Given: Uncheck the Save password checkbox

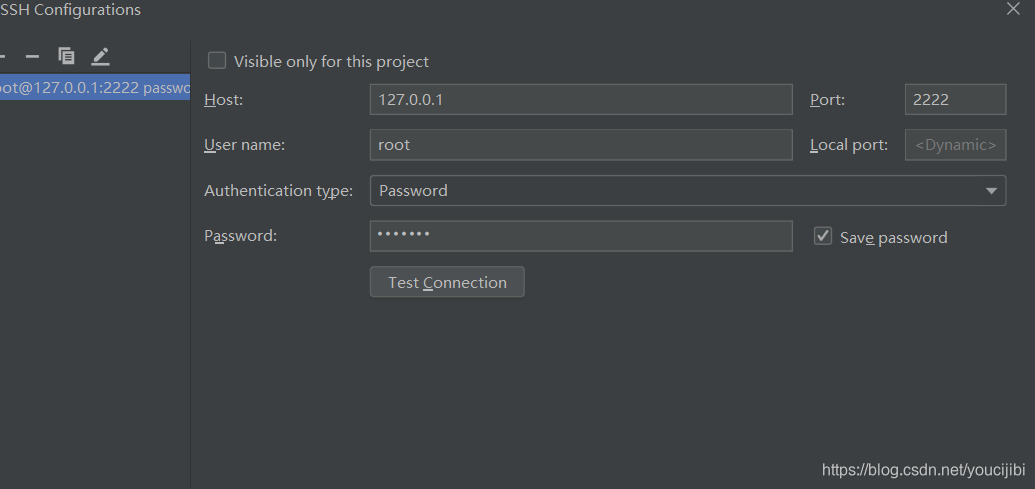Looking at the screenshot, I should (823, 236).
